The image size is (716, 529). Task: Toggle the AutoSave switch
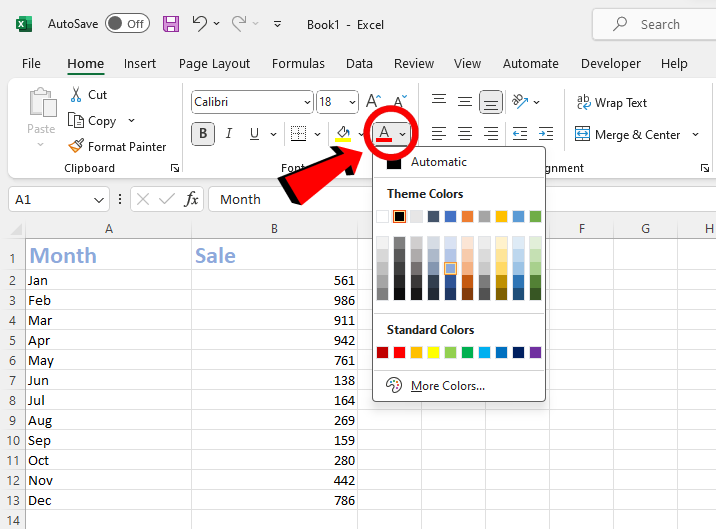point(127,24)
